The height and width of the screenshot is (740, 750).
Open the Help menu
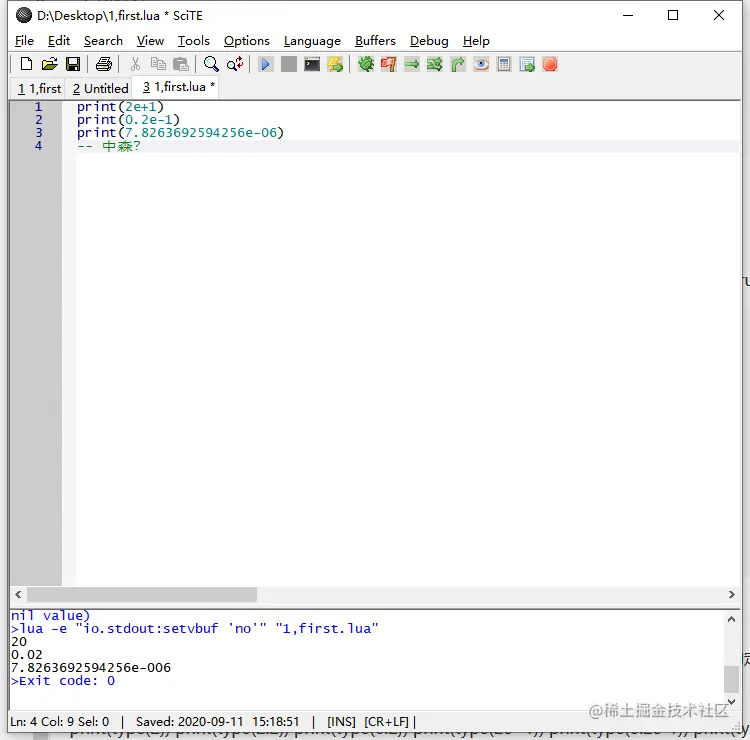click(476, 41)
